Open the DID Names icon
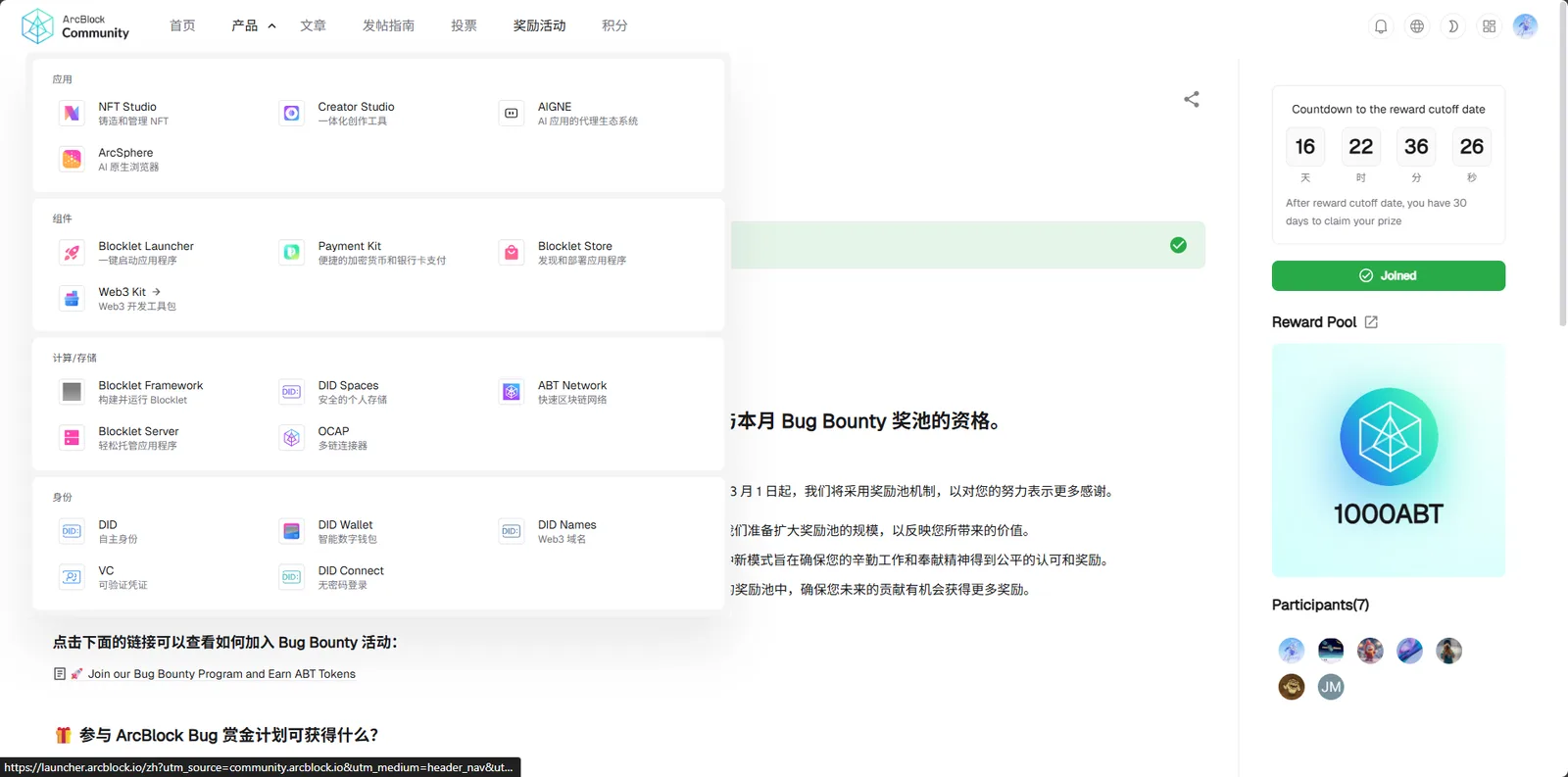 click(512, 531)
